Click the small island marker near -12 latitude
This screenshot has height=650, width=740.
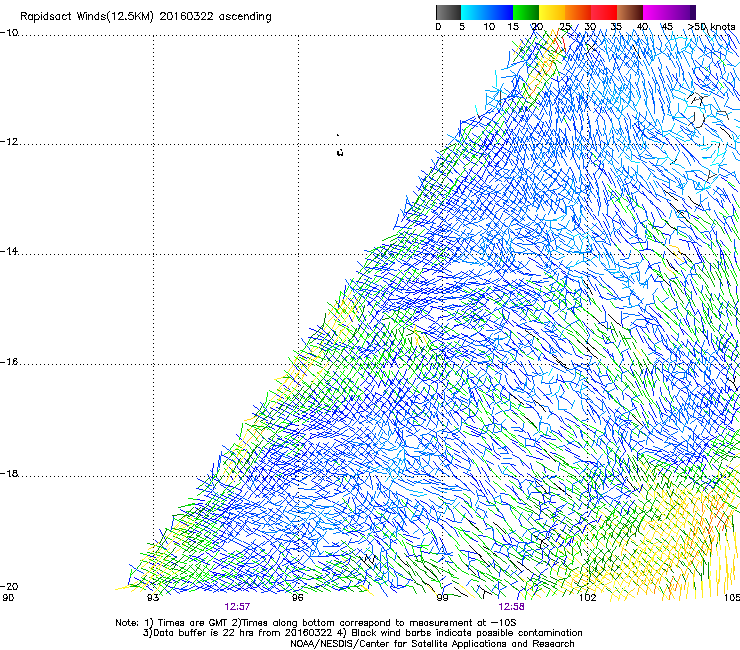(340, 152)
